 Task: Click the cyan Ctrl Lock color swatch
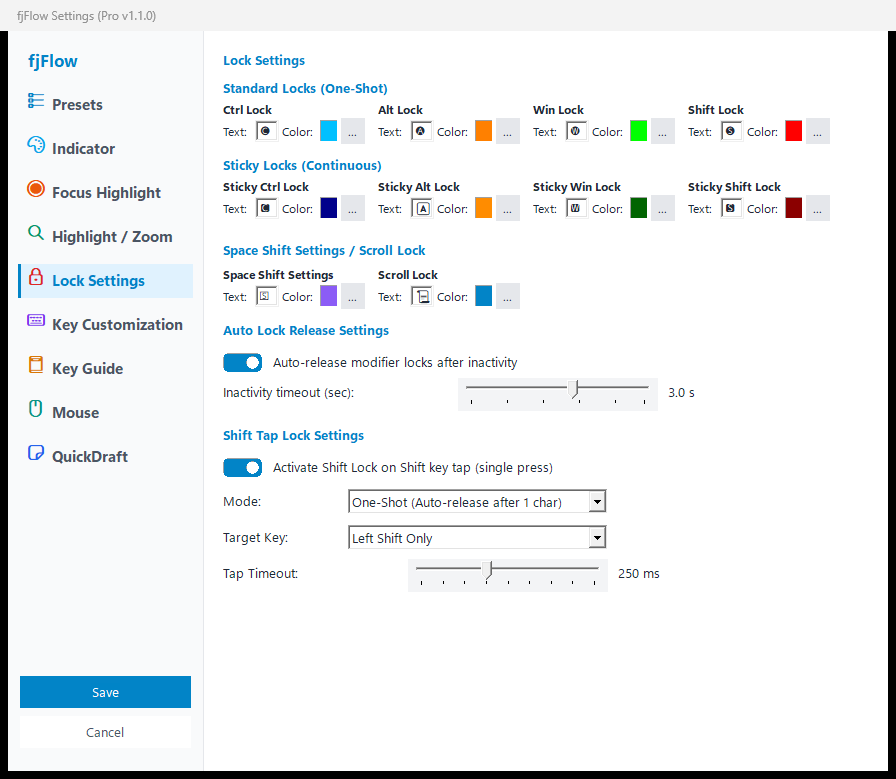(329, 131)
